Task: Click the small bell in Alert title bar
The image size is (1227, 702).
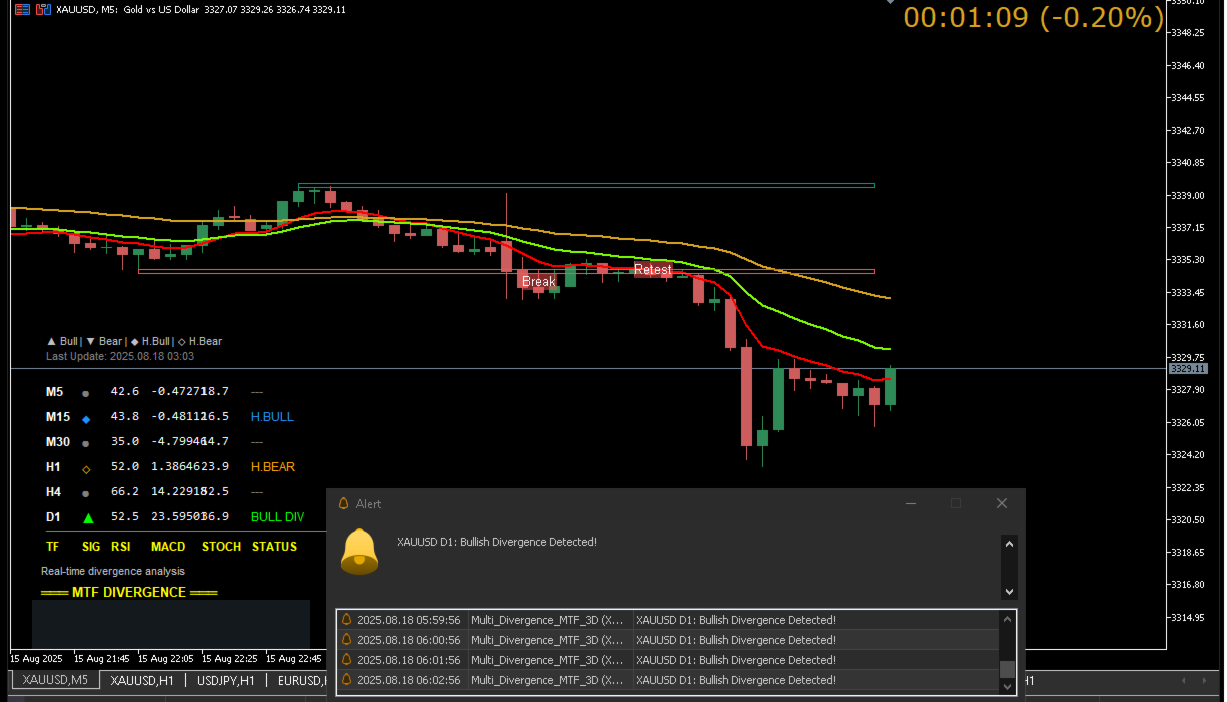Action: (x=343, y=504)
